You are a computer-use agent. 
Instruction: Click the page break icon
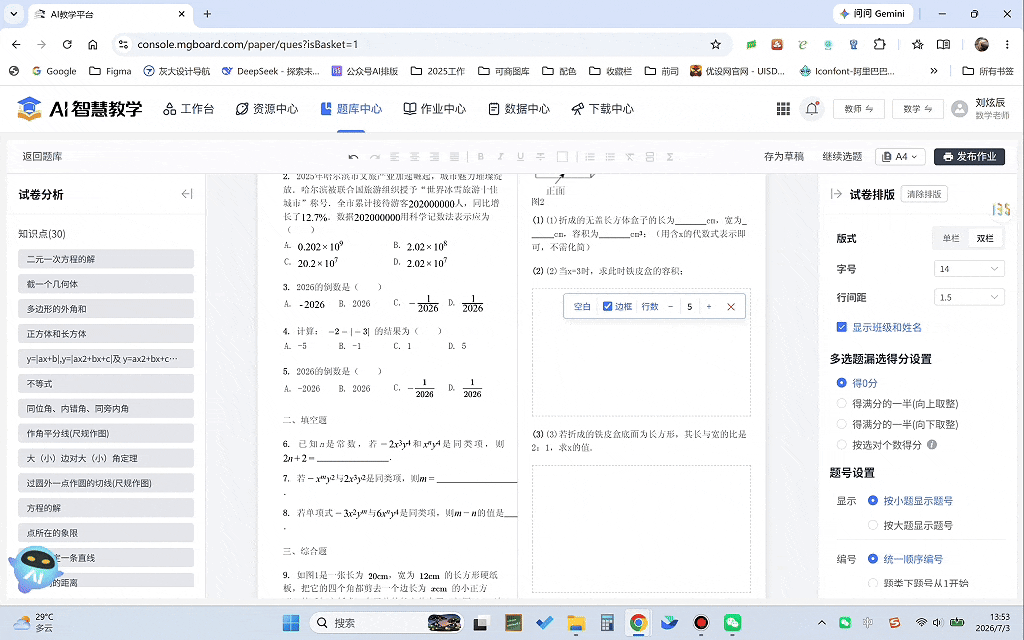pyautogui.click(x=650, y=157)
